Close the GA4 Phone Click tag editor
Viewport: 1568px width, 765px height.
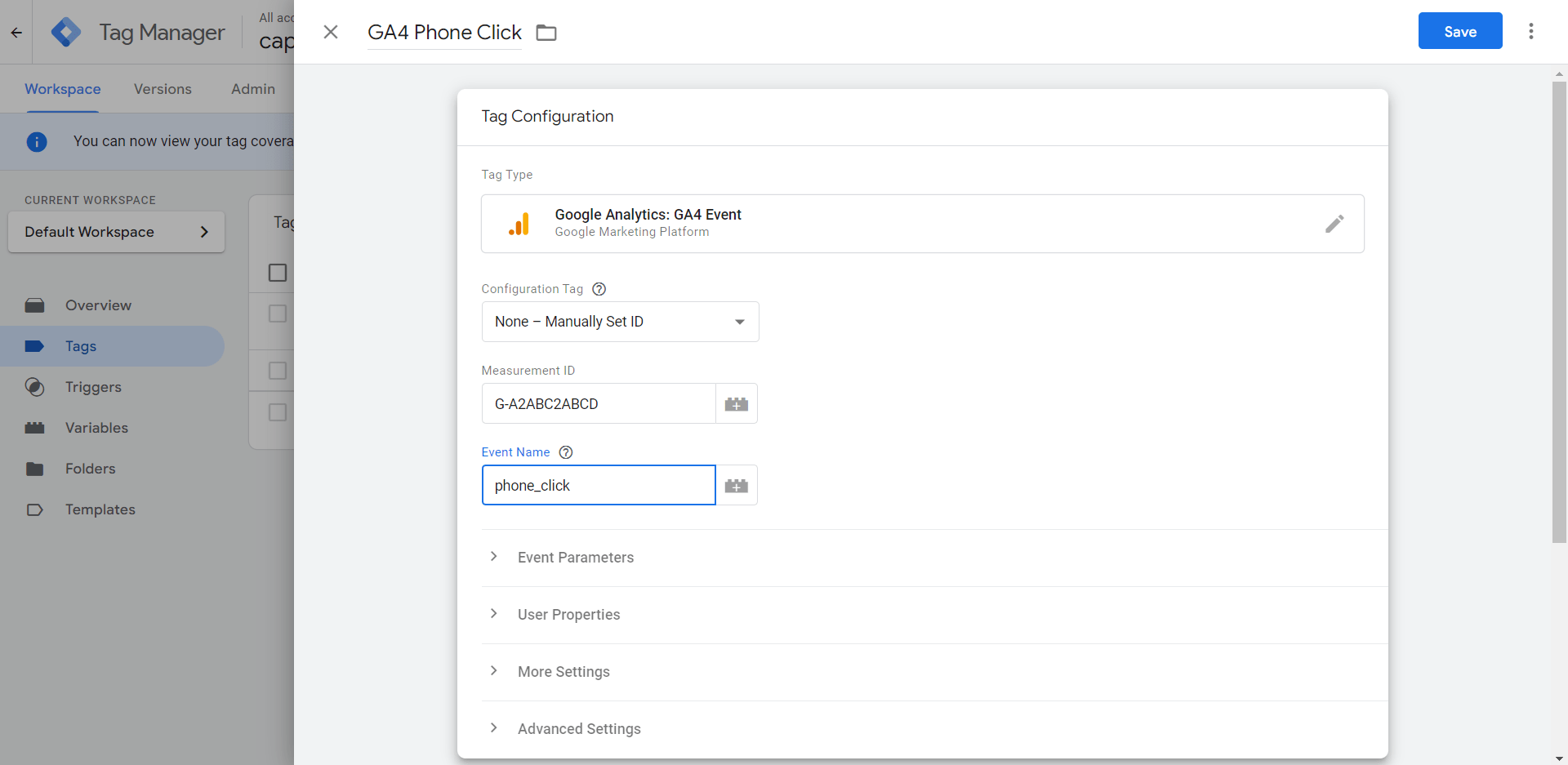331,32
